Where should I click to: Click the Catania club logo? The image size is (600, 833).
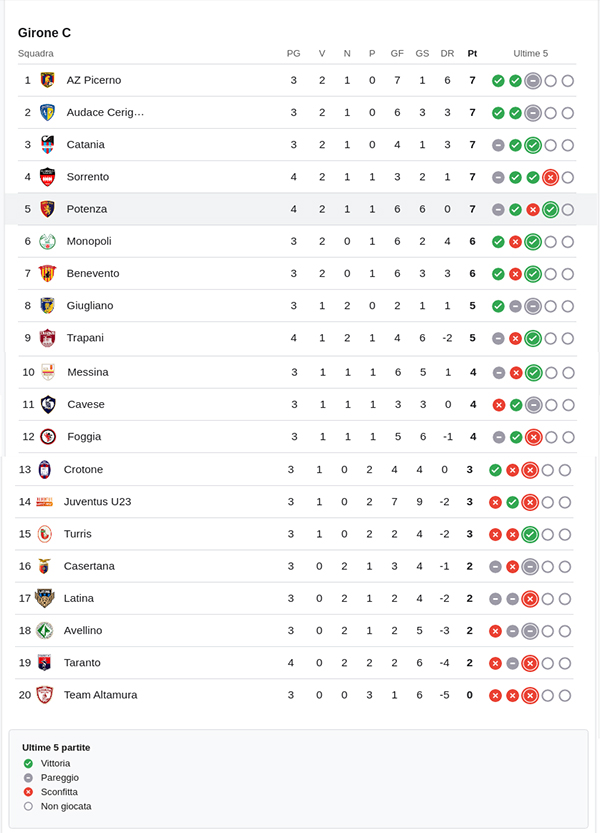(47, 145)
